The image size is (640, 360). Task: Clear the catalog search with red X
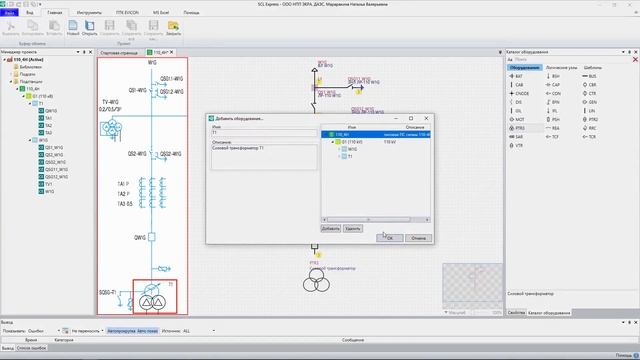coord(635,60)
